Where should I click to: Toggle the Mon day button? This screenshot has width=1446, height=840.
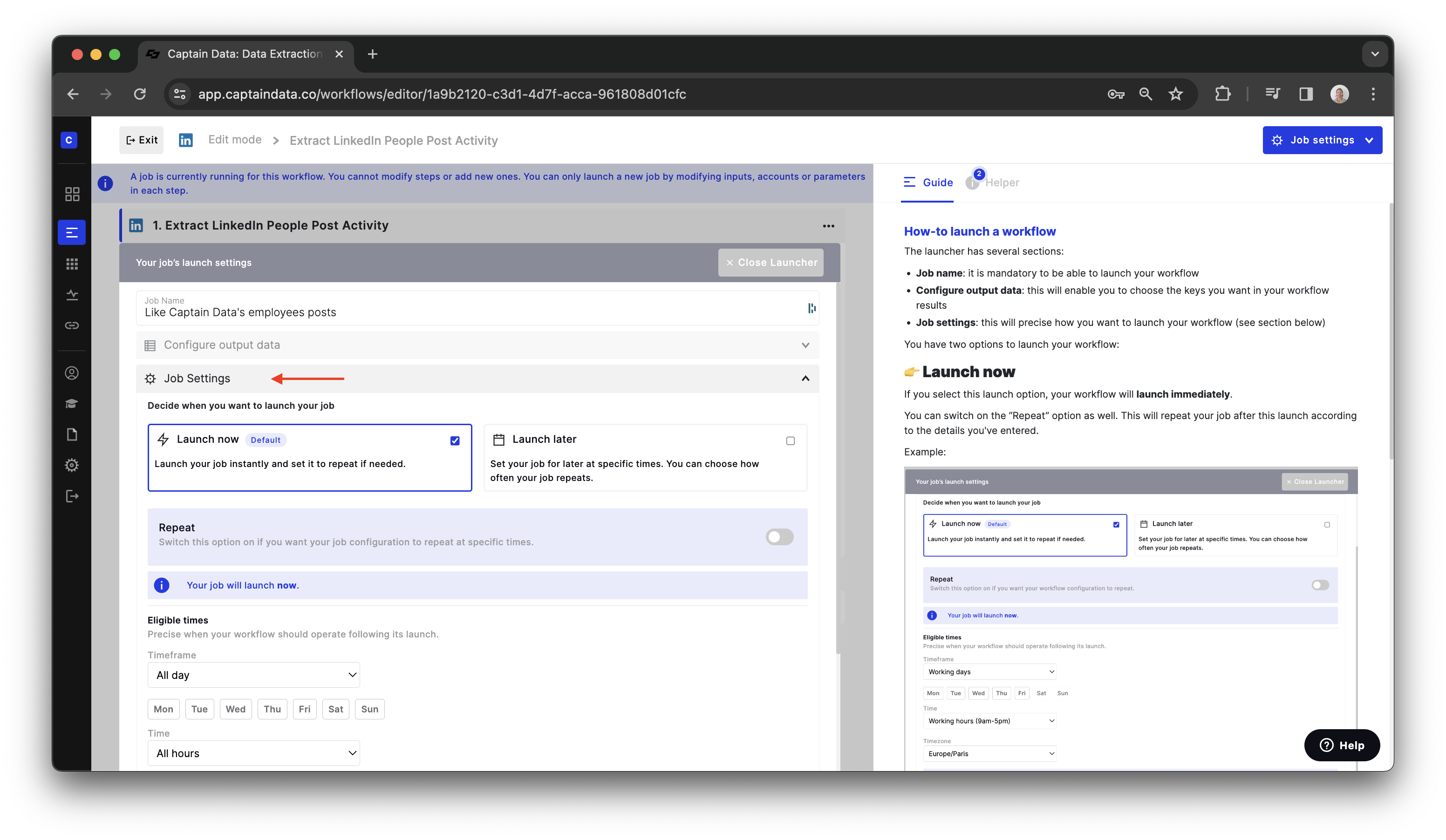[x=164, y=709]
